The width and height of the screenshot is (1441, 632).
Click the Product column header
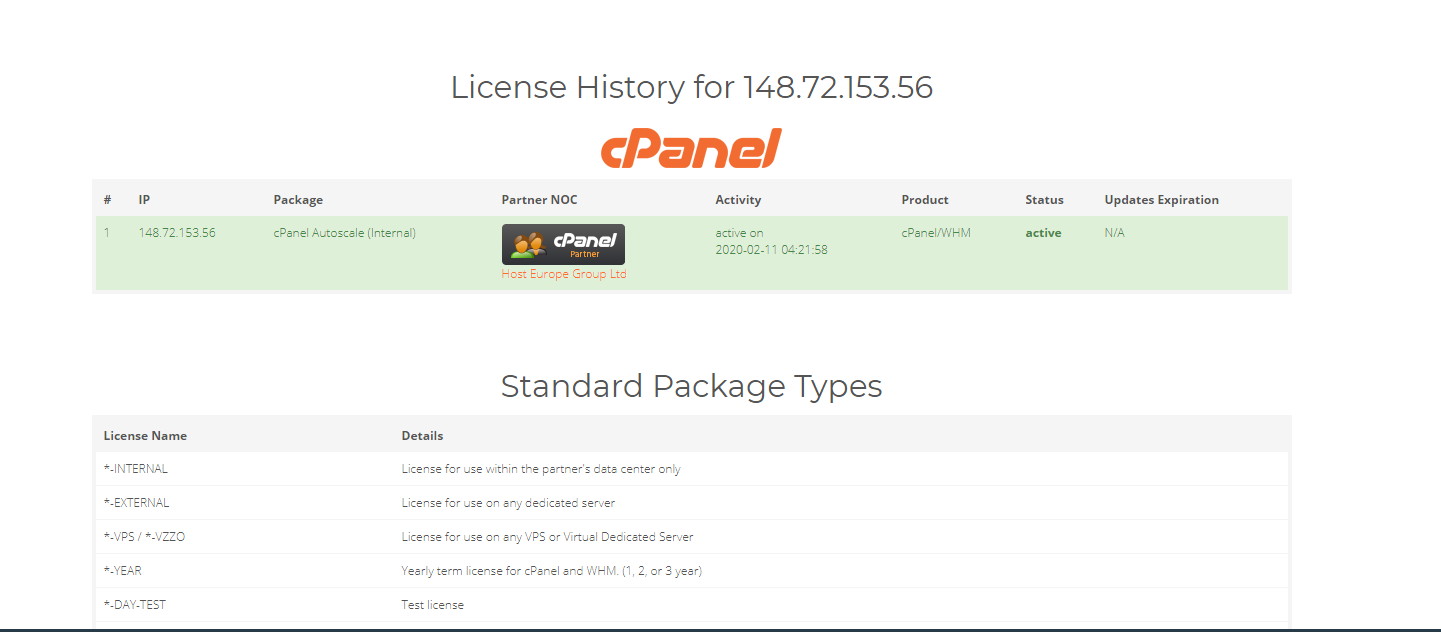coord(924,200)
